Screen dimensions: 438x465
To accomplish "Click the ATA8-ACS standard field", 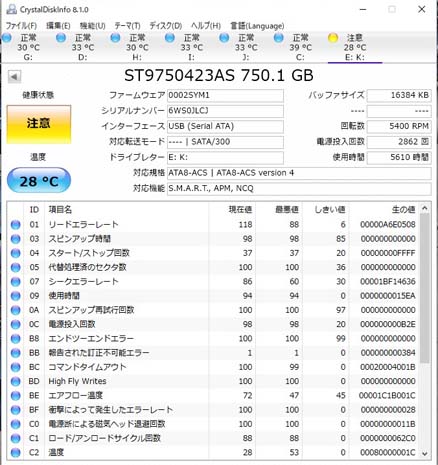I will (299, 173).
